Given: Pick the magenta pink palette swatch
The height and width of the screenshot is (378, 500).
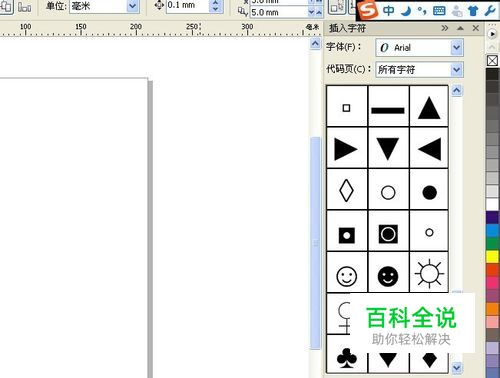Looking at the screenshot, I should (492, 283).
